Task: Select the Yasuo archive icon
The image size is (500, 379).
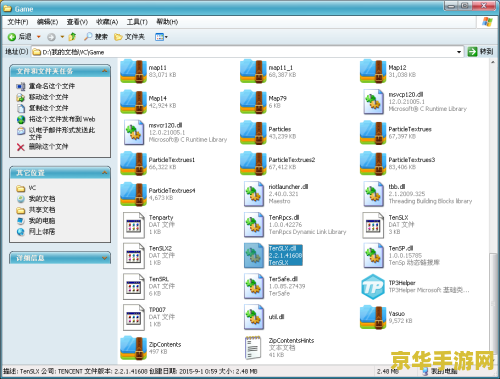Action: click(373, 317)
